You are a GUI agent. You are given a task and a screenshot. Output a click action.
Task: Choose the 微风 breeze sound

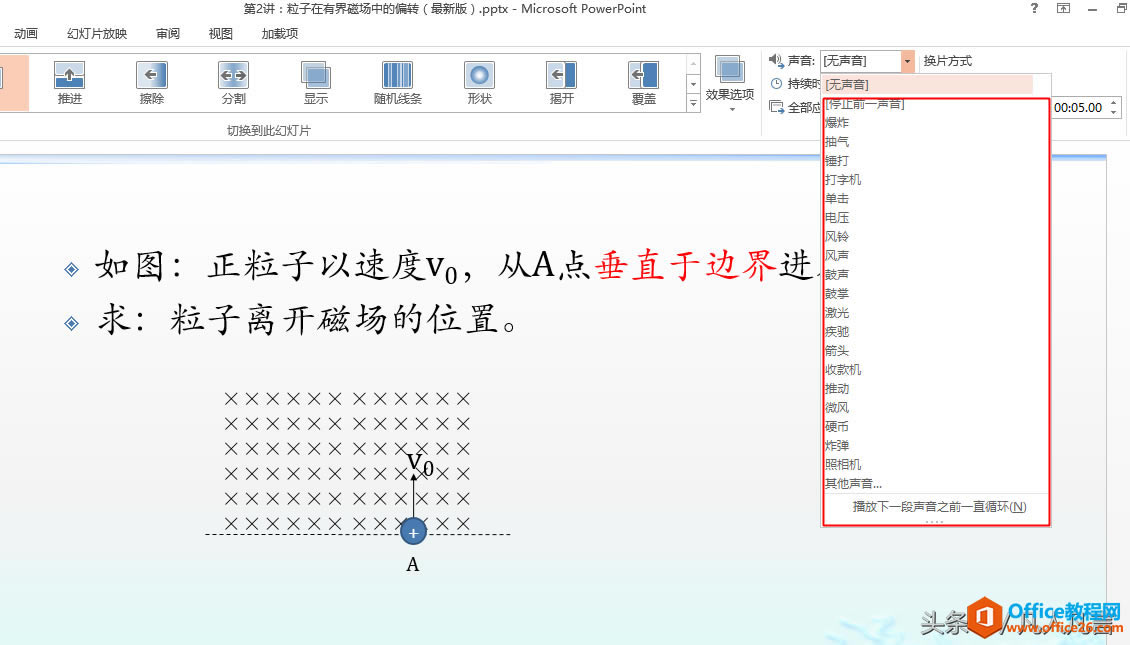coord(837,407)
